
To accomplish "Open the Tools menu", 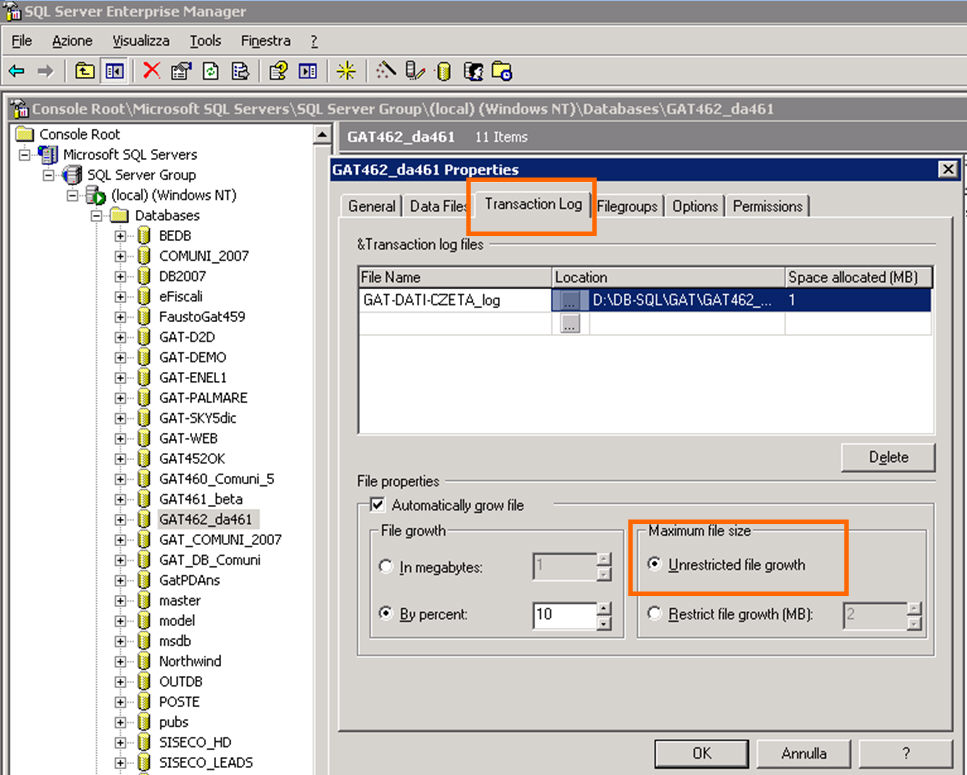I will pos(205,41).
